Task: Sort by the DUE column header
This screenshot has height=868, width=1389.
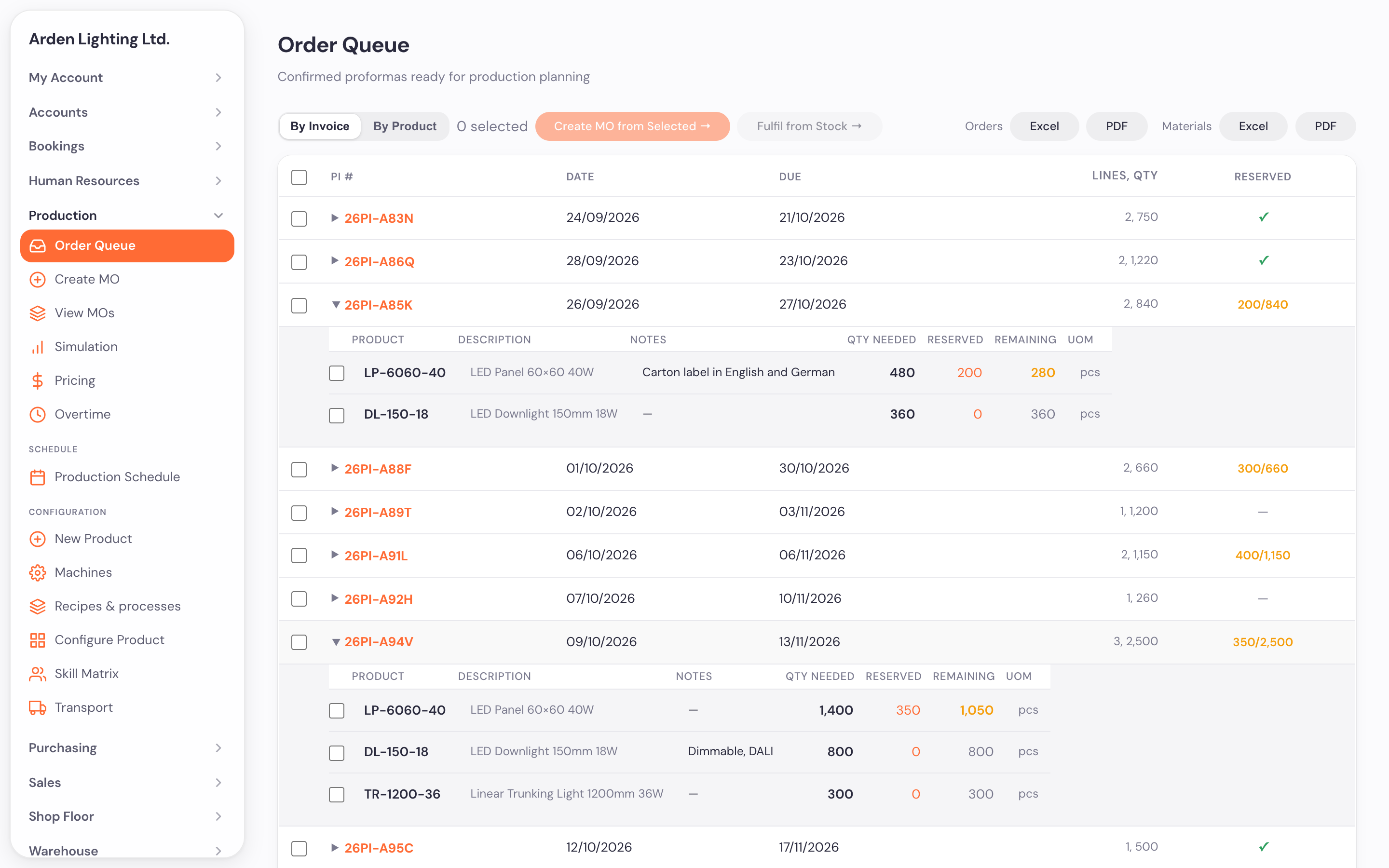Action: (x=790, y=177)
